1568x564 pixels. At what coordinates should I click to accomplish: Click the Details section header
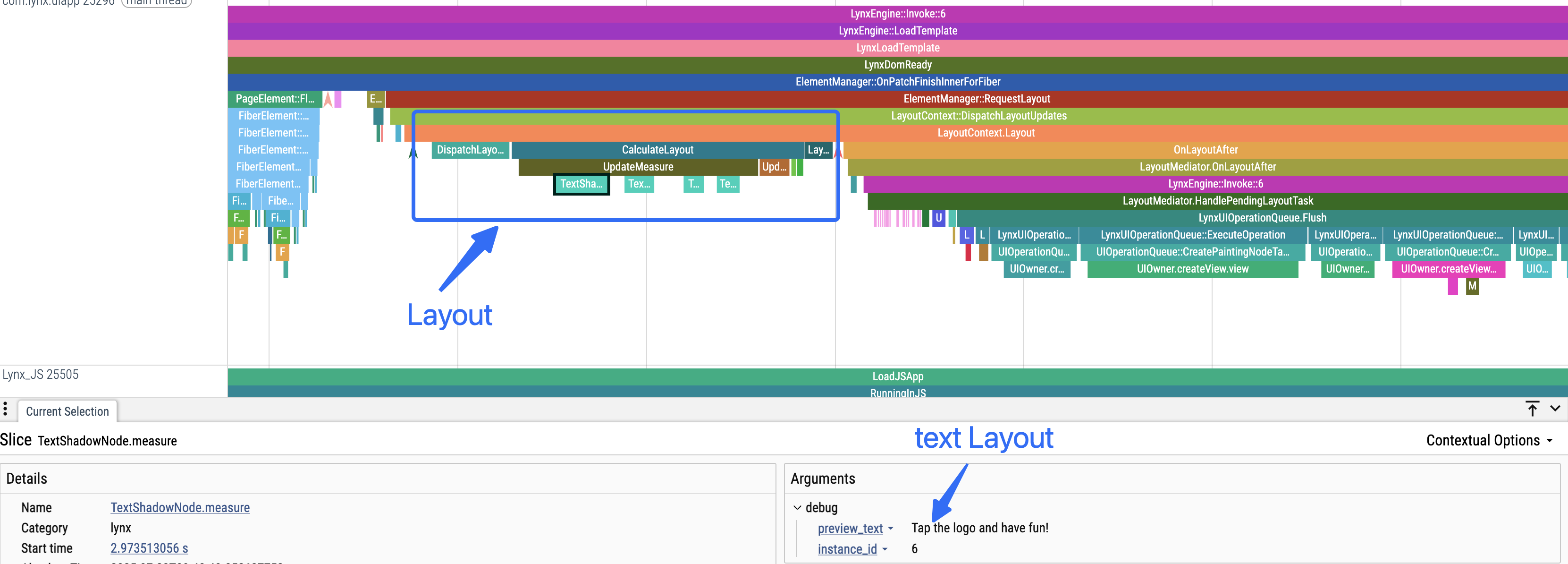coord(26,479)
